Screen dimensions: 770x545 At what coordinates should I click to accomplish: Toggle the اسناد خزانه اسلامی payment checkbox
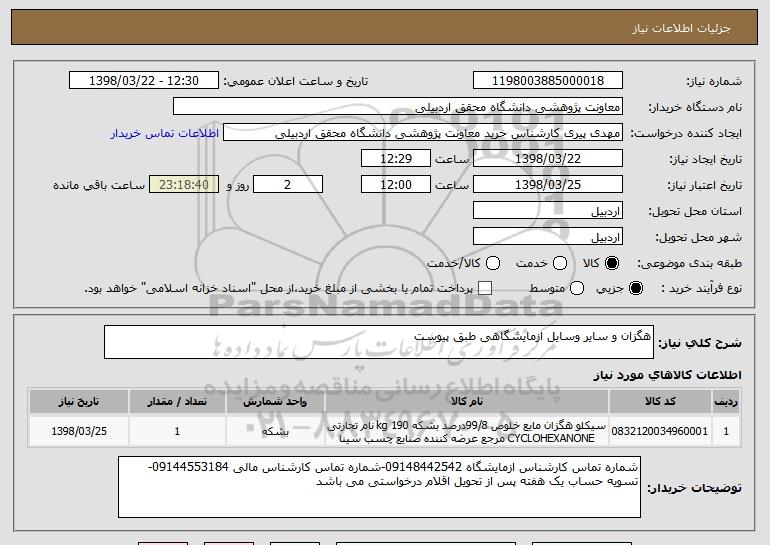[485, 289]
